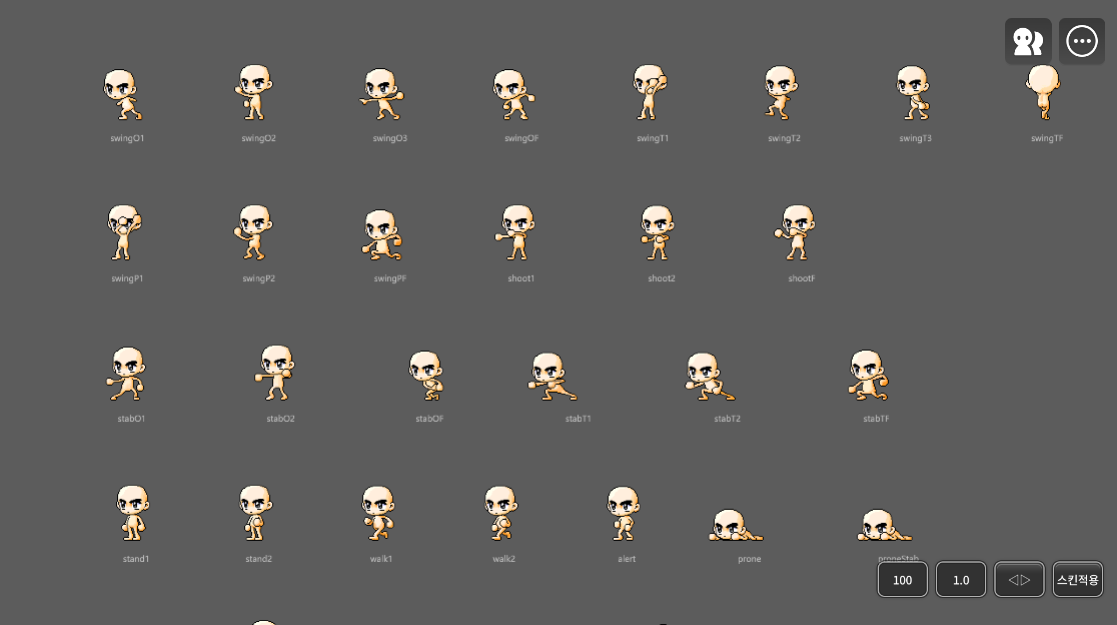Image resolution: width=1117 pixels, height=625 pixels.
Task: Open the more options ellipsis menu
Action: tap(1082, 41)
